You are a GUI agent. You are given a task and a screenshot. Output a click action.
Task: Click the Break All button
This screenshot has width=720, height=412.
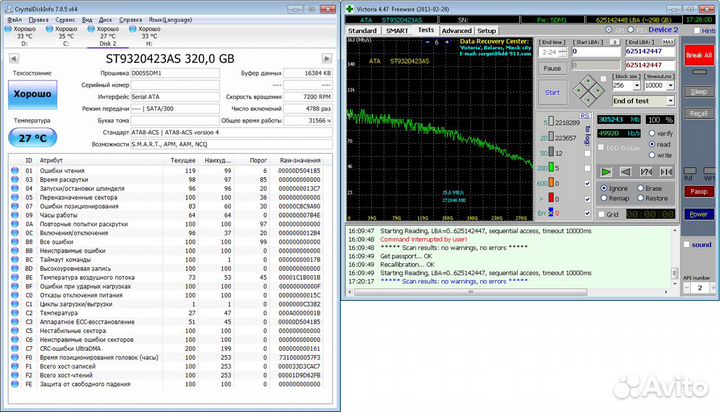700,56
